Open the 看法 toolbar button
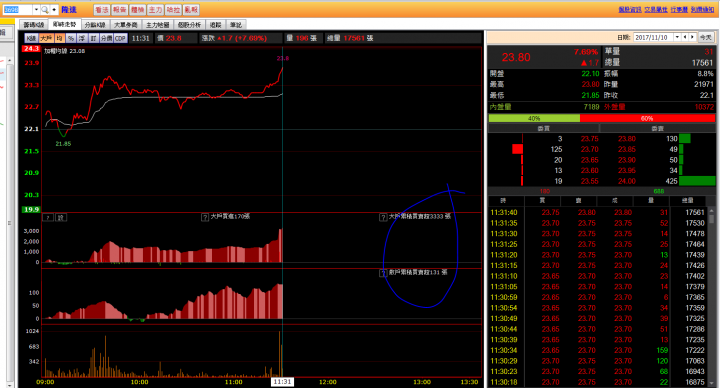This screenshot has width=720, height=388. tap(101, 10)
